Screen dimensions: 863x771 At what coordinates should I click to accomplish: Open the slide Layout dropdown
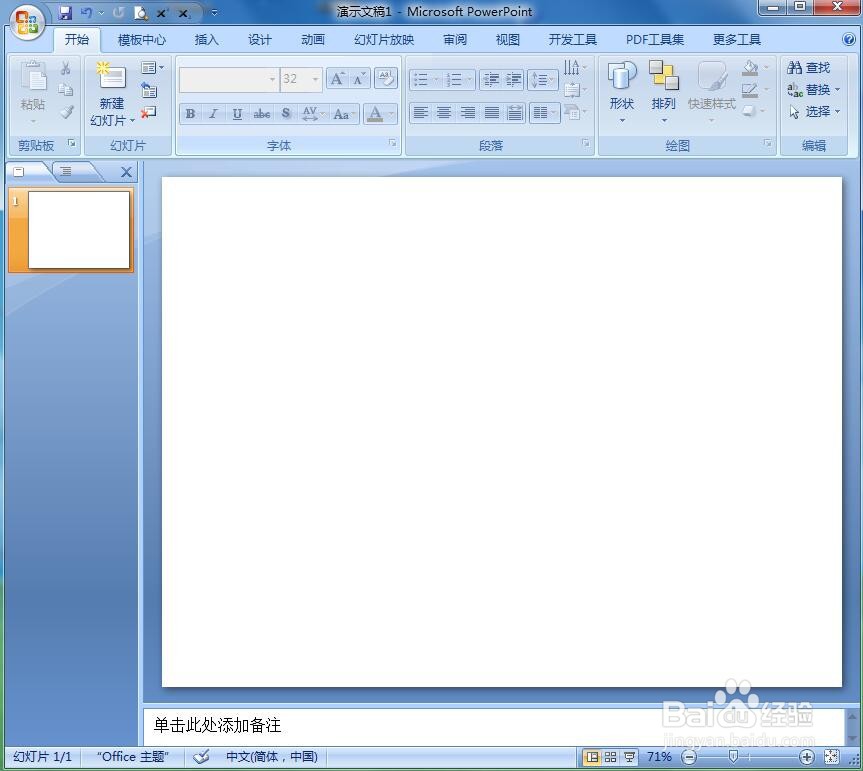pyautogui.click(x=152, y=68)
